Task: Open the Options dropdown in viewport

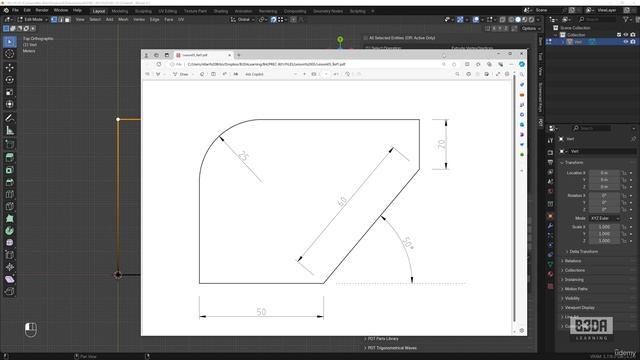Action: pyautogui.click(x=531, y=29)
